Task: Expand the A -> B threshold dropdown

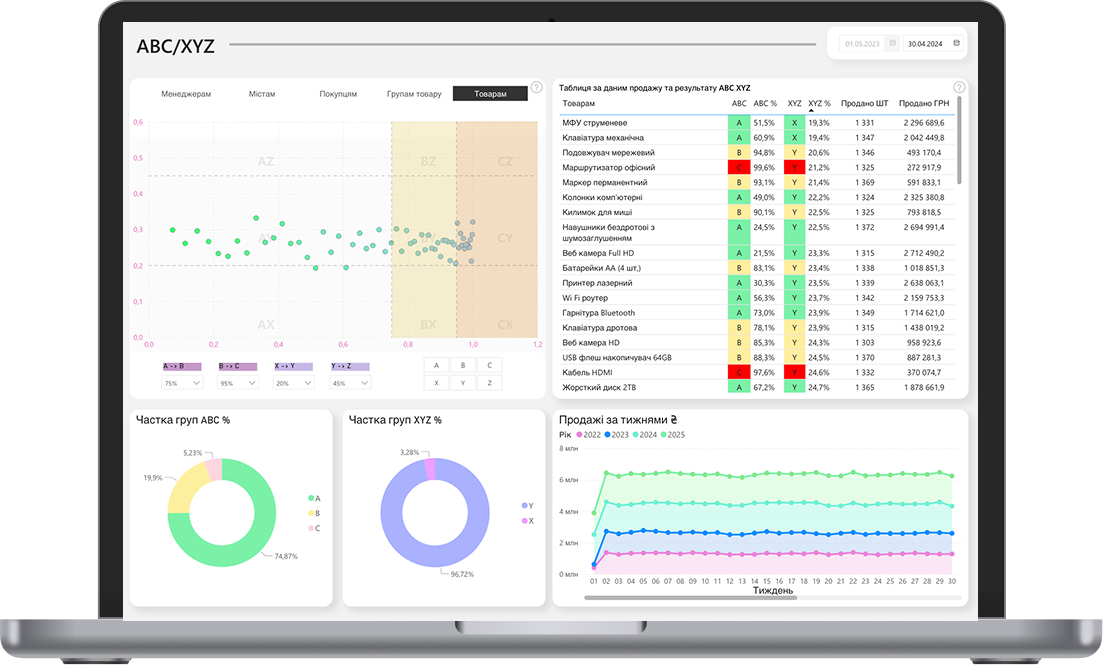Action: click(182, 383)
